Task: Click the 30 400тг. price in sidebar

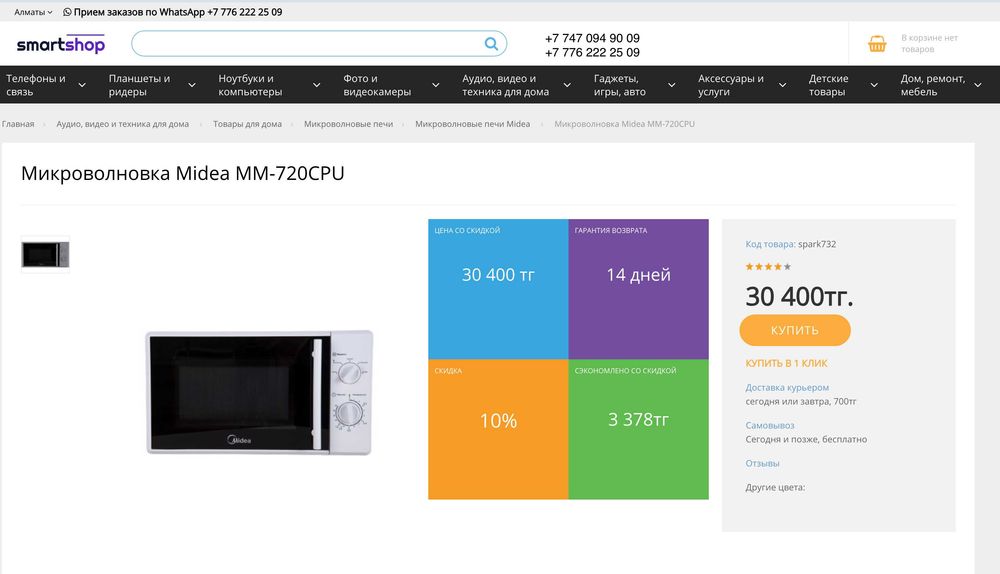Action: pyautogui.click(x=799, y=297)
